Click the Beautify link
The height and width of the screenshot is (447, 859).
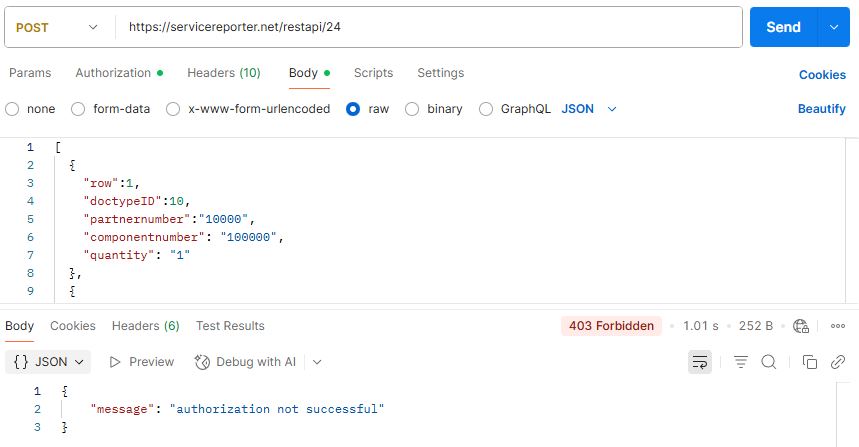(x=821, y=108)
